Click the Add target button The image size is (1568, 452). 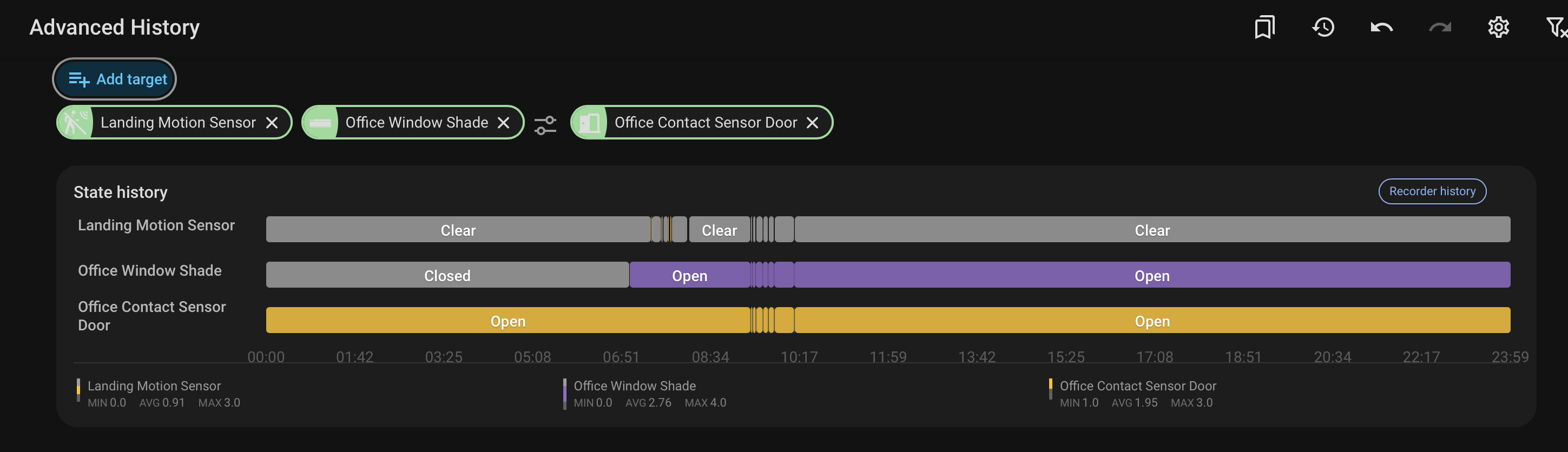pos(115,79)
